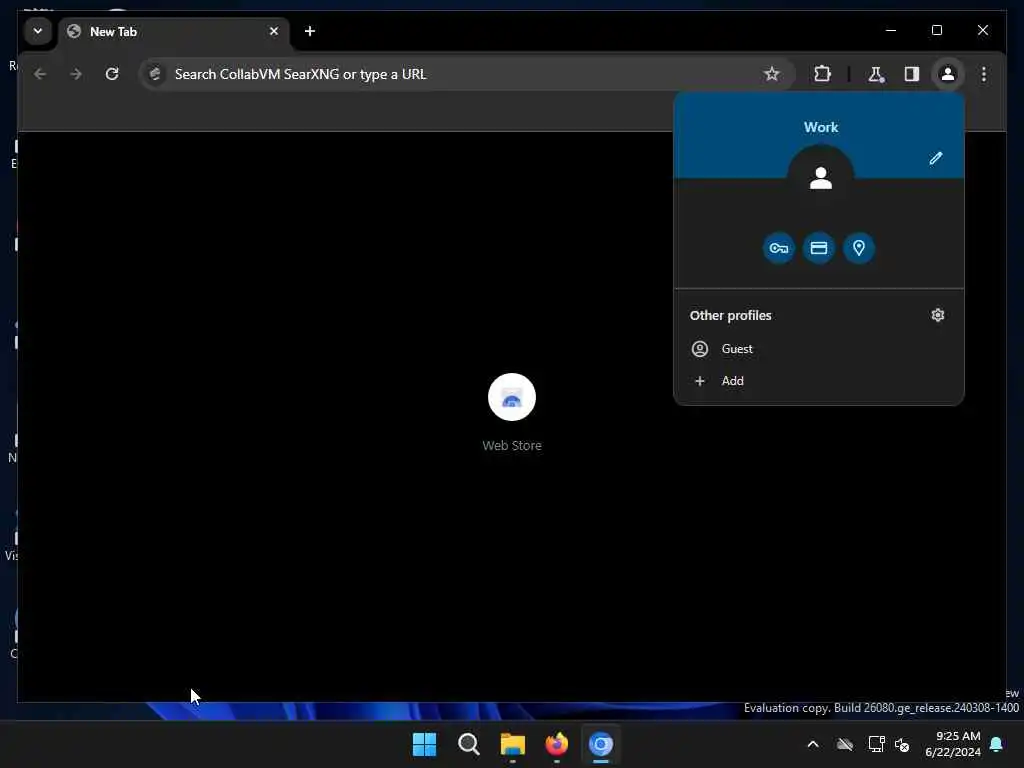Screen dimensions: 1024x768
Task: Click the muted volume tray icon
Action: click(x=902, y=744)
